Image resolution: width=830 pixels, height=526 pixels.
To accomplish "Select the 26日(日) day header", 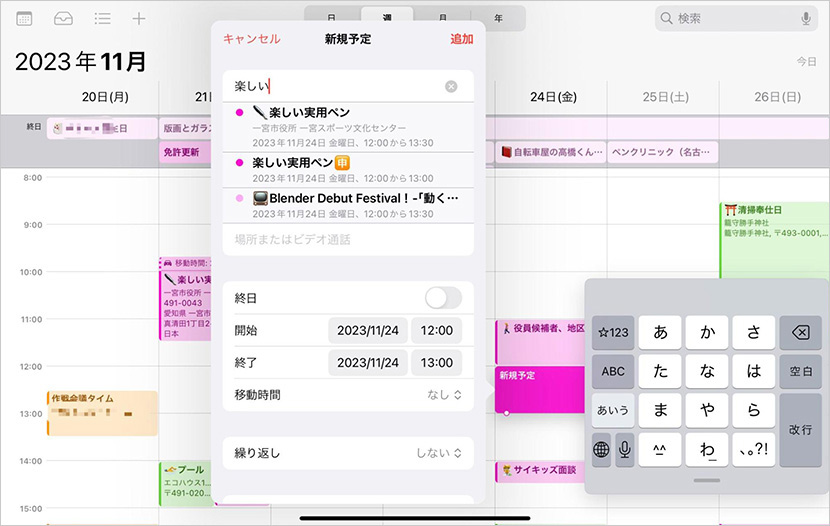I will point(777,97).
